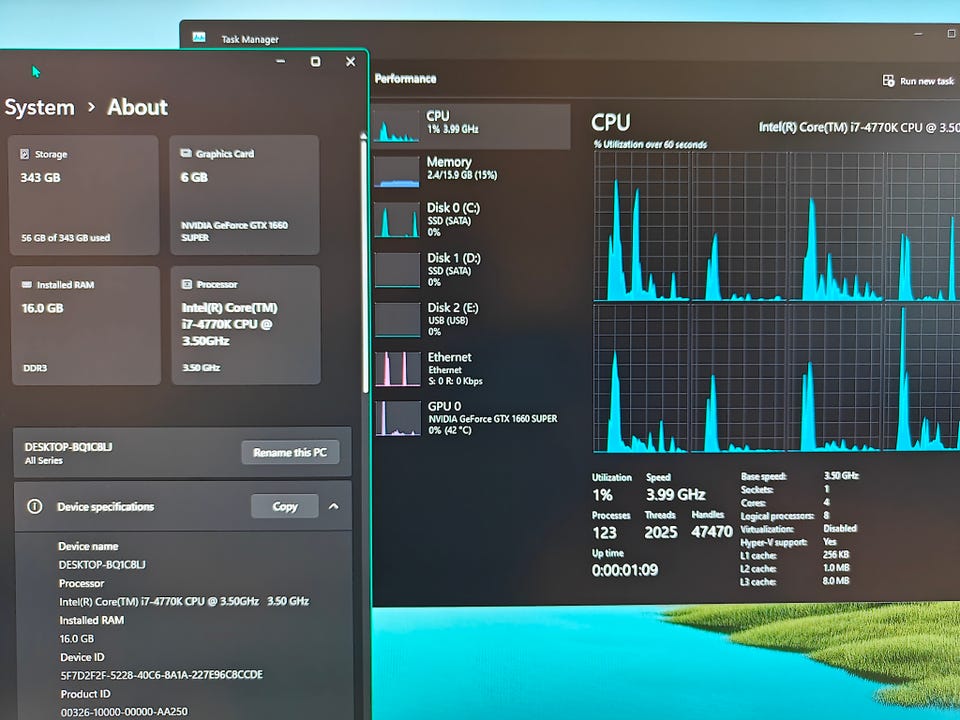Click the Memory mini graph thumbnail
The height and width of the screenshot is (720, 960).
pyautogui.click(x=397, y=172)
